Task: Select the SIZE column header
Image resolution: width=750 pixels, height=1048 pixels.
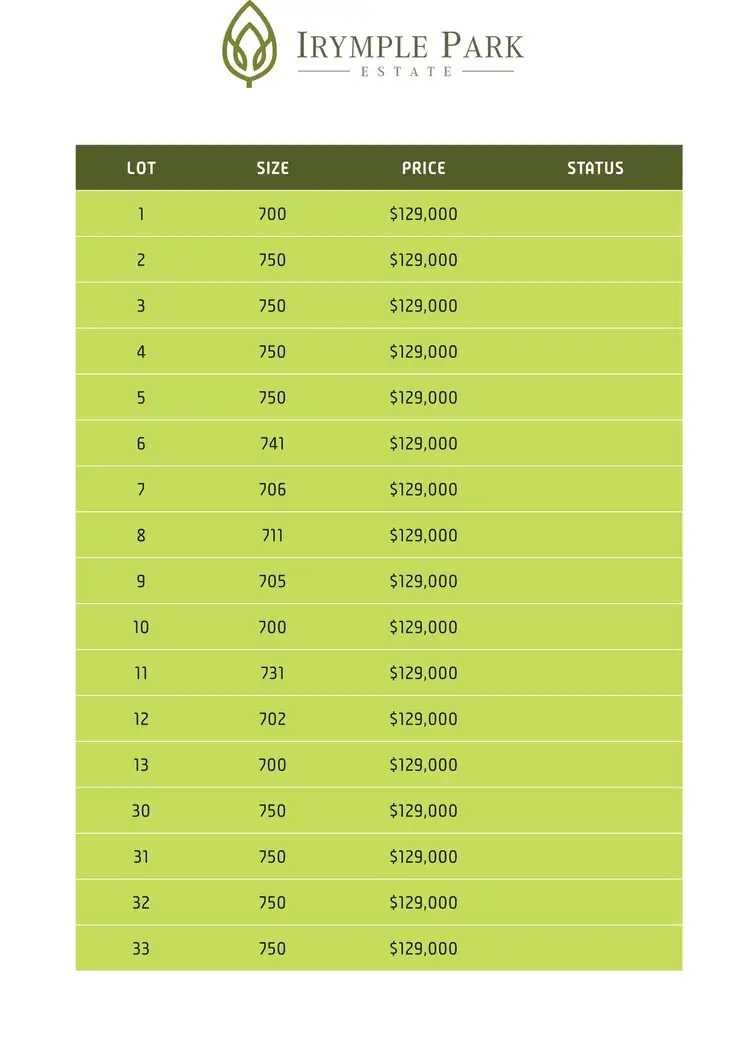Action: [x=273, y=168]
